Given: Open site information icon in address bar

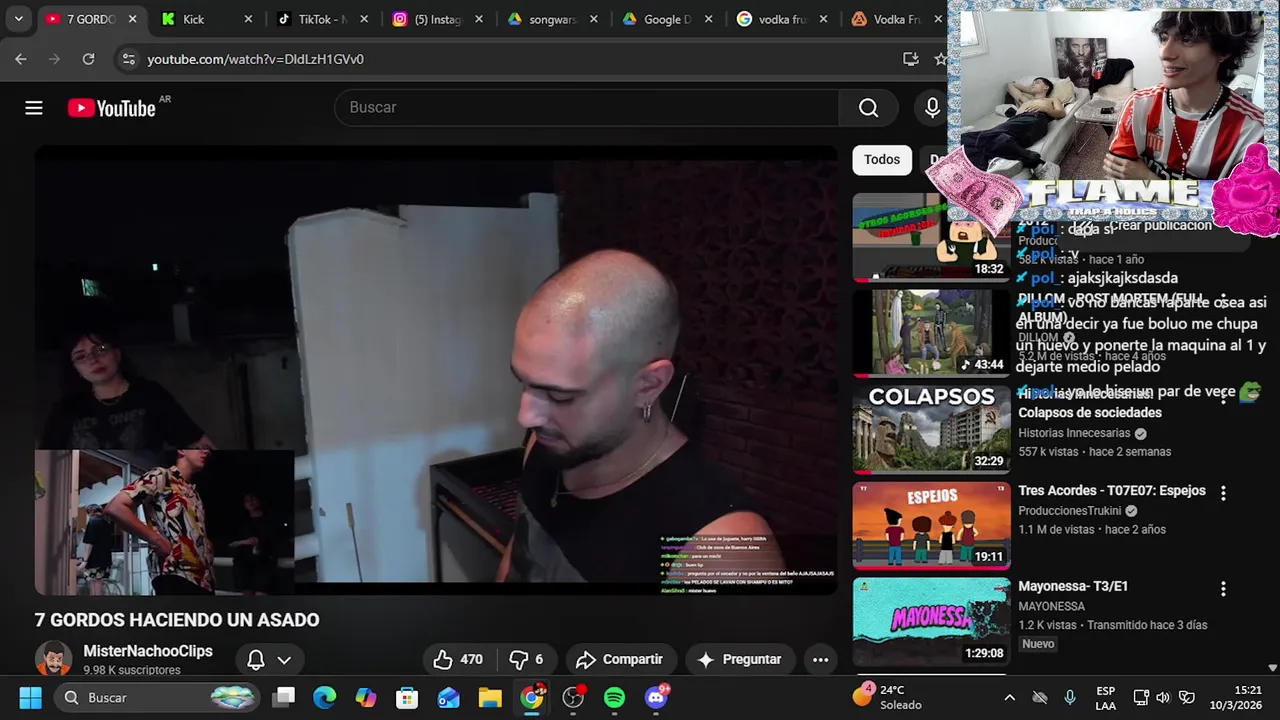Looking at the screenshot, I should coord(128,59).
